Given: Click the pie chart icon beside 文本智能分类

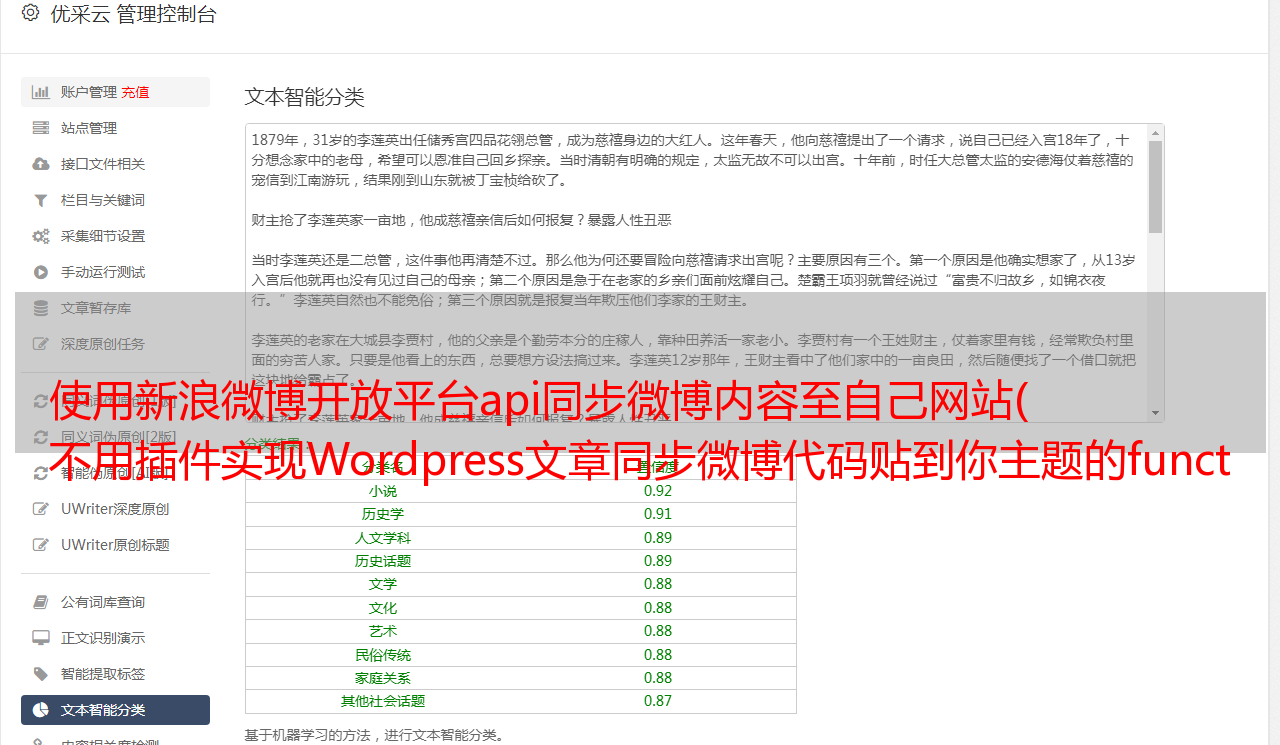Looking at the screenshot, I should coord(41,710).
